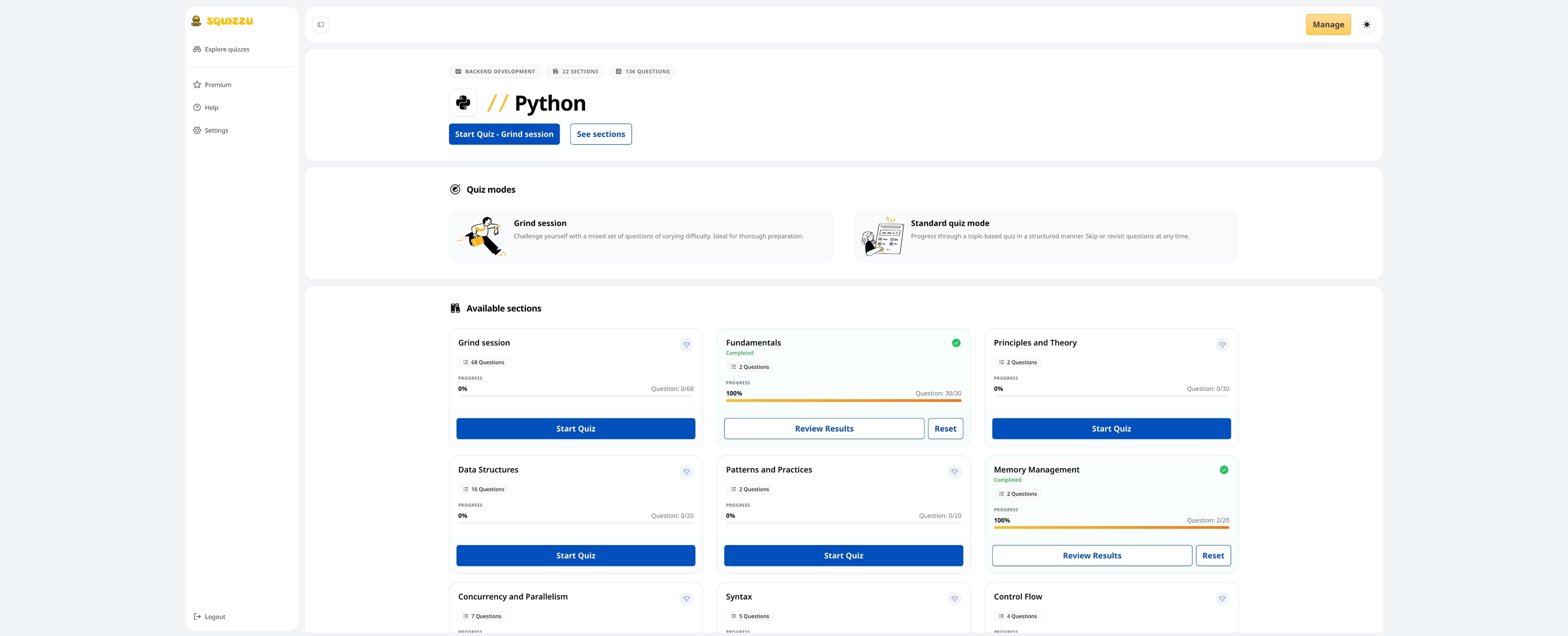
Task: Log out using the Logout link
Action: coord(214,616)
